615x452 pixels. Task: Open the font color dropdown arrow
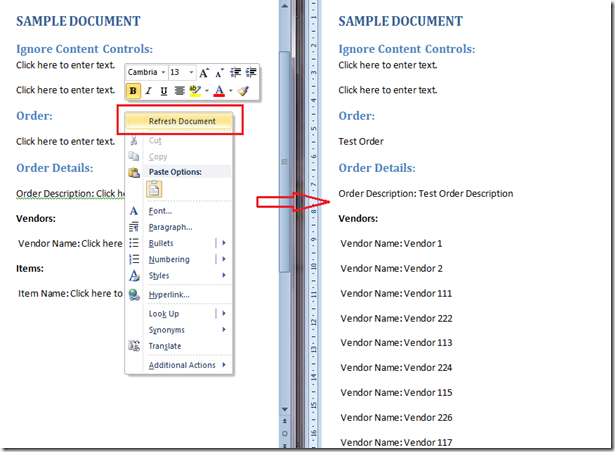[231, 91]
